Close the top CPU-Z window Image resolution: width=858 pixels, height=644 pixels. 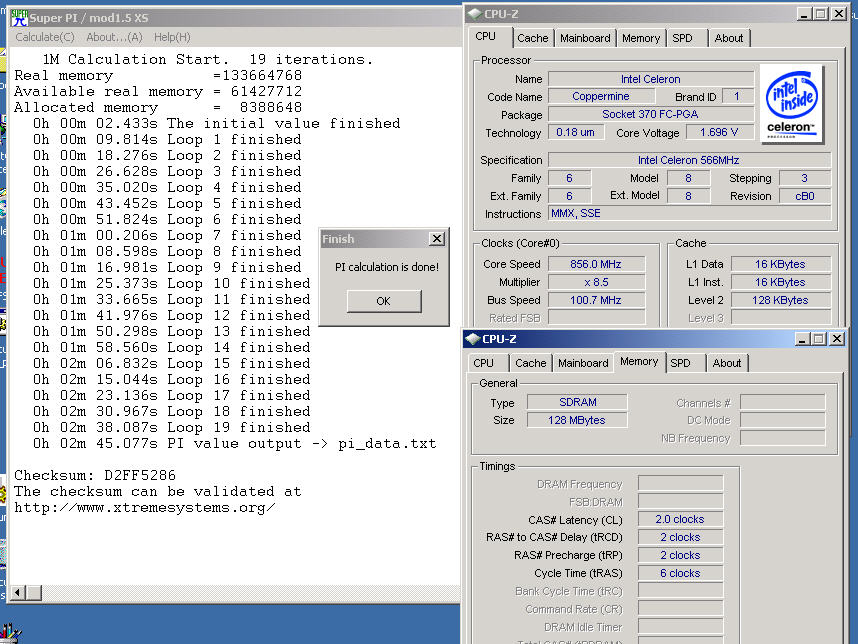click(839, 14)
